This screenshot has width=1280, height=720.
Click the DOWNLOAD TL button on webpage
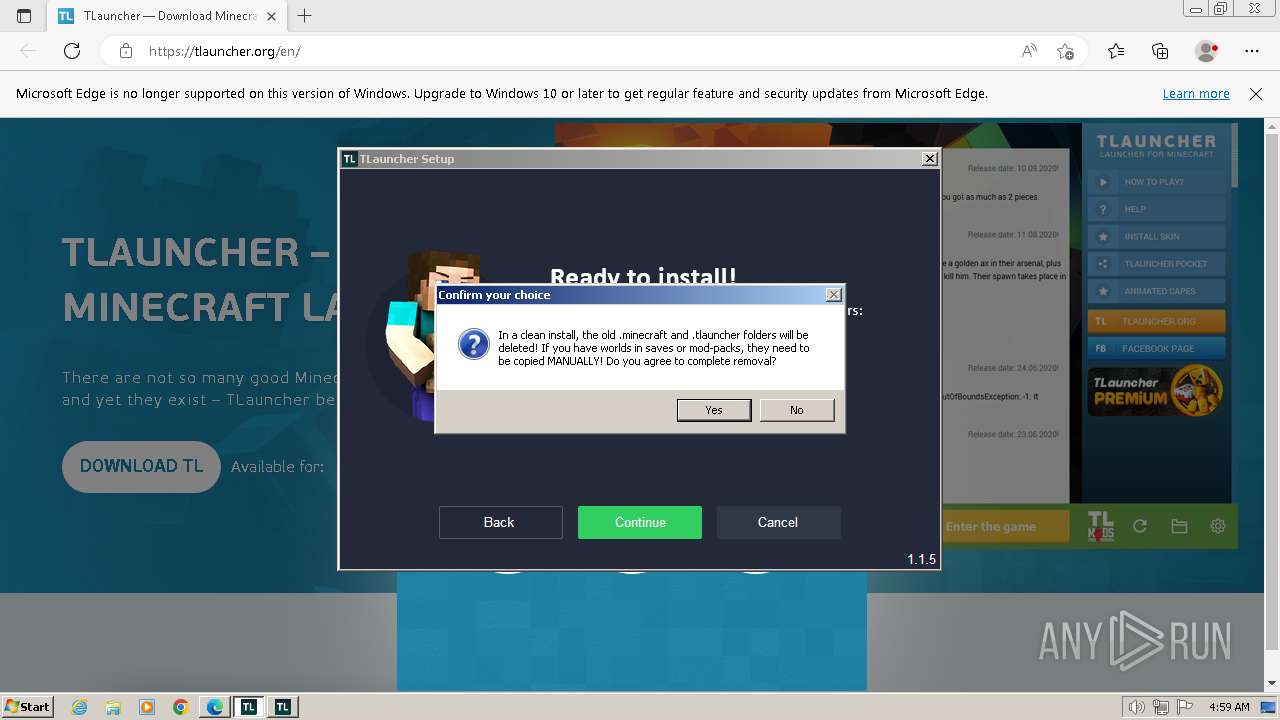pos(141,466)
